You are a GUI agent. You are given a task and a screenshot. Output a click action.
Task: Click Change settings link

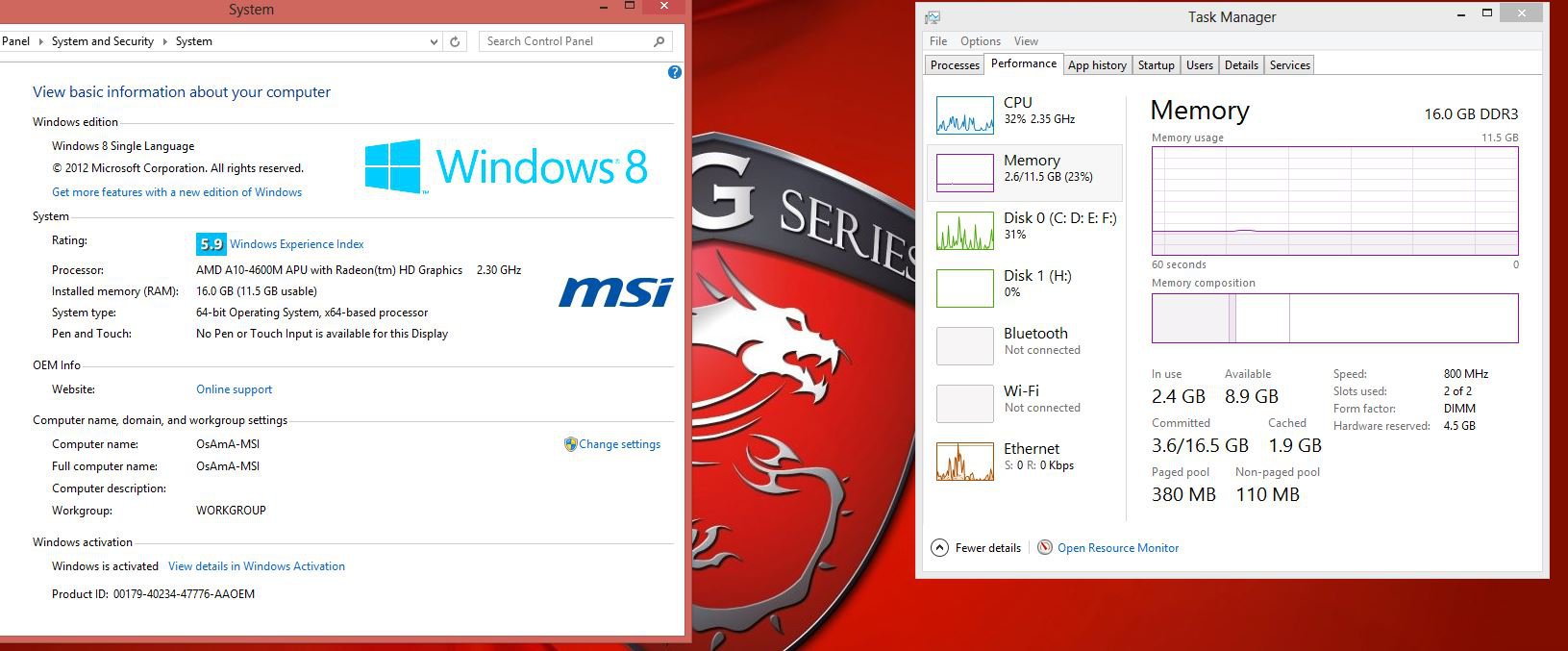coord(620,444)
